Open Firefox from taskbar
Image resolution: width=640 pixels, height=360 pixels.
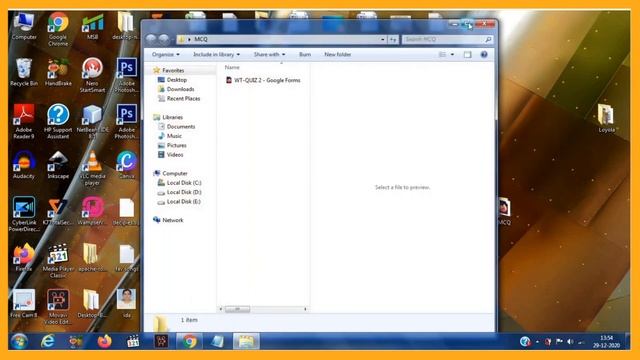pos(104,341)
